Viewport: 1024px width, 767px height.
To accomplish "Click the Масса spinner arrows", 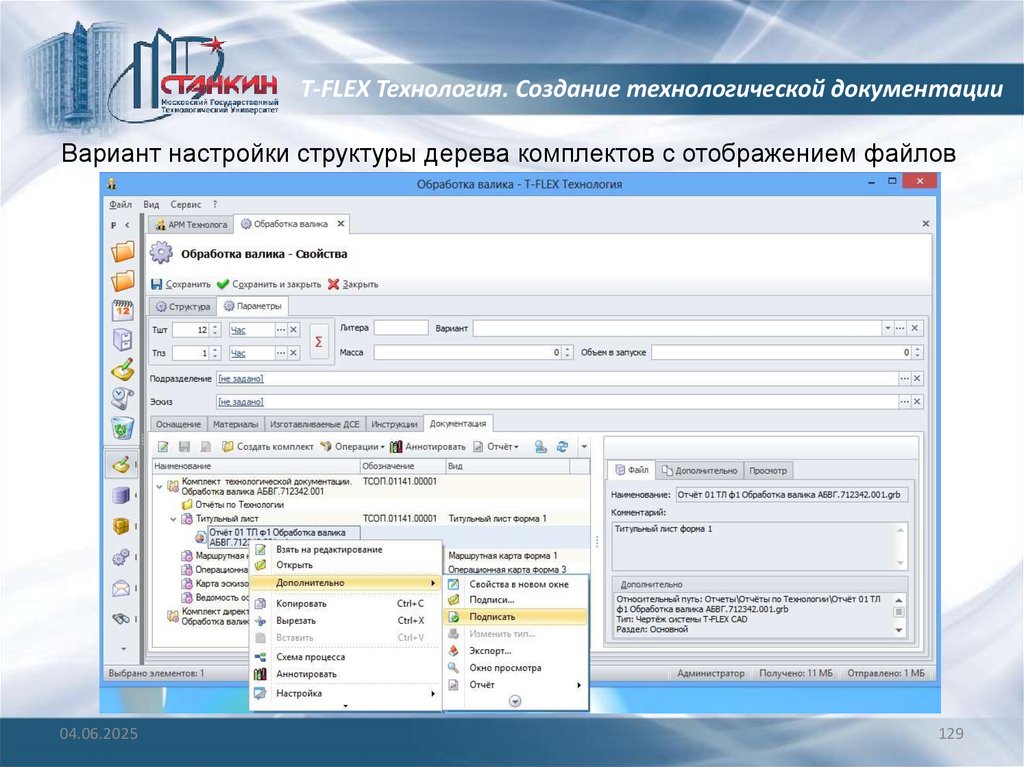I will (568, 352).
